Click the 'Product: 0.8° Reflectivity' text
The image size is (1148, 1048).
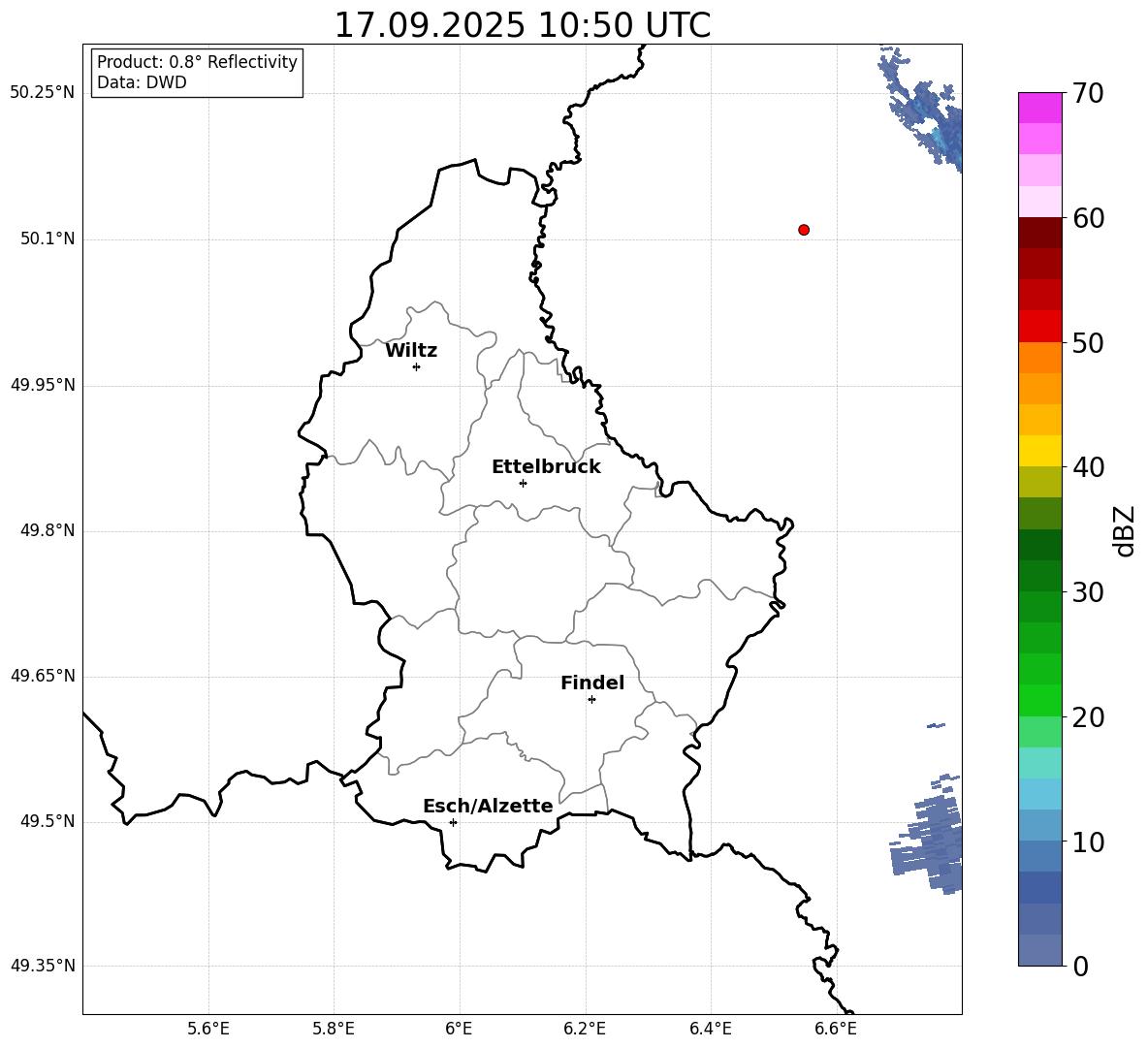point(197,62)
